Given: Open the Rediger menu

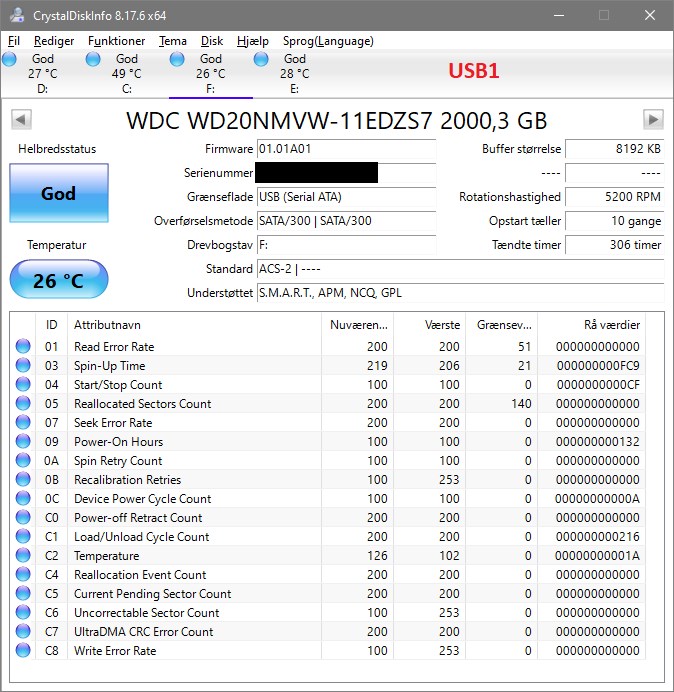Looking at the screenshot, I should point(54,41).
